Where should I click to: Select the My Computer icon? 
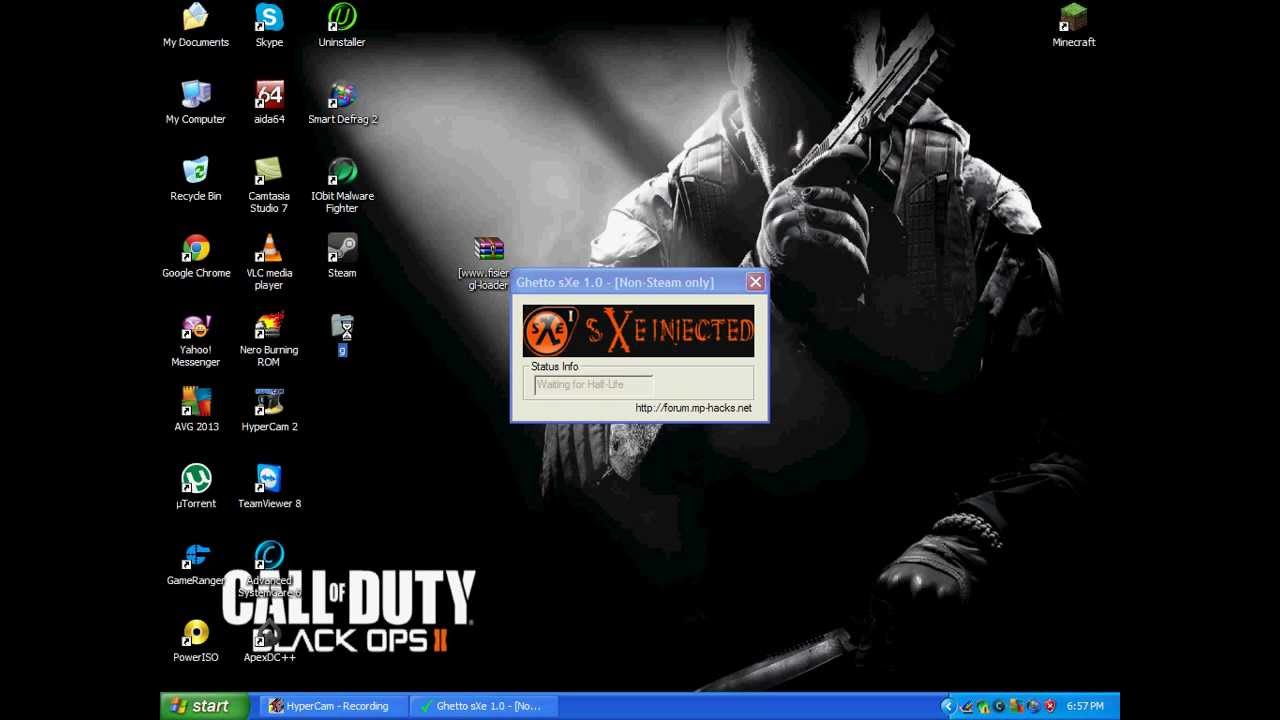(196, 102)
